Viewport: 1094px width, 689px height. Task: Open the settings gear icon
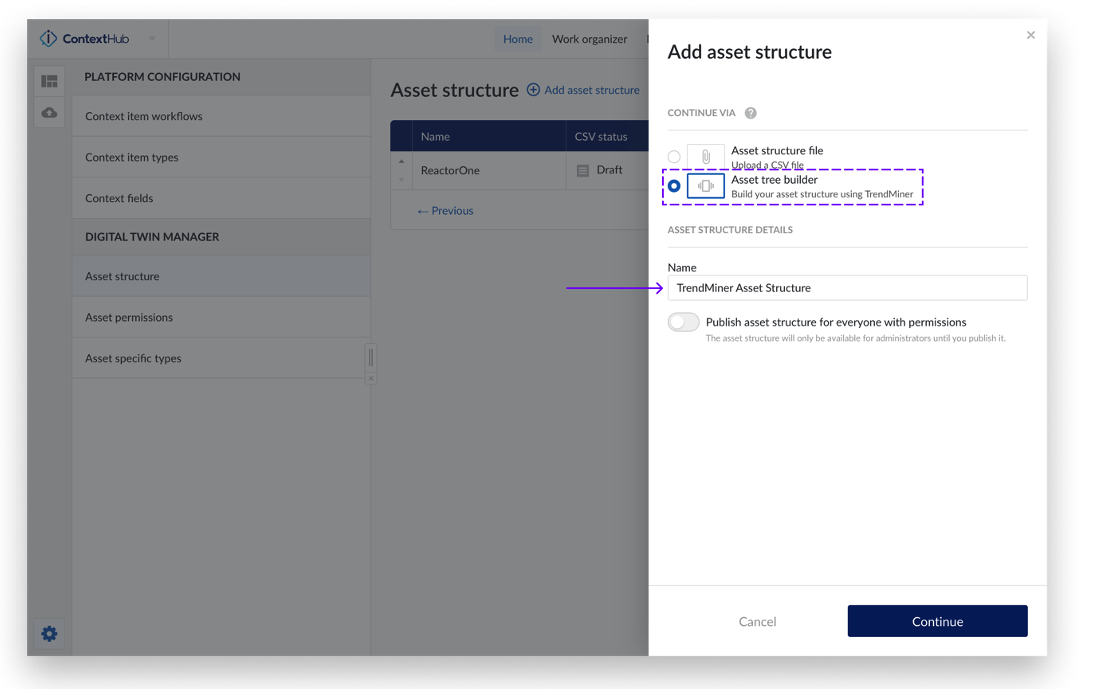click(49, 633)
